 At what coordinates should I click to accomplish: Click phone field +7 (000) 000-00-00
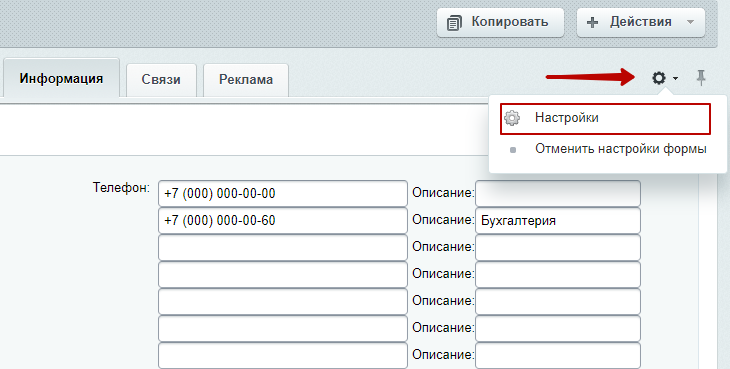283,194
